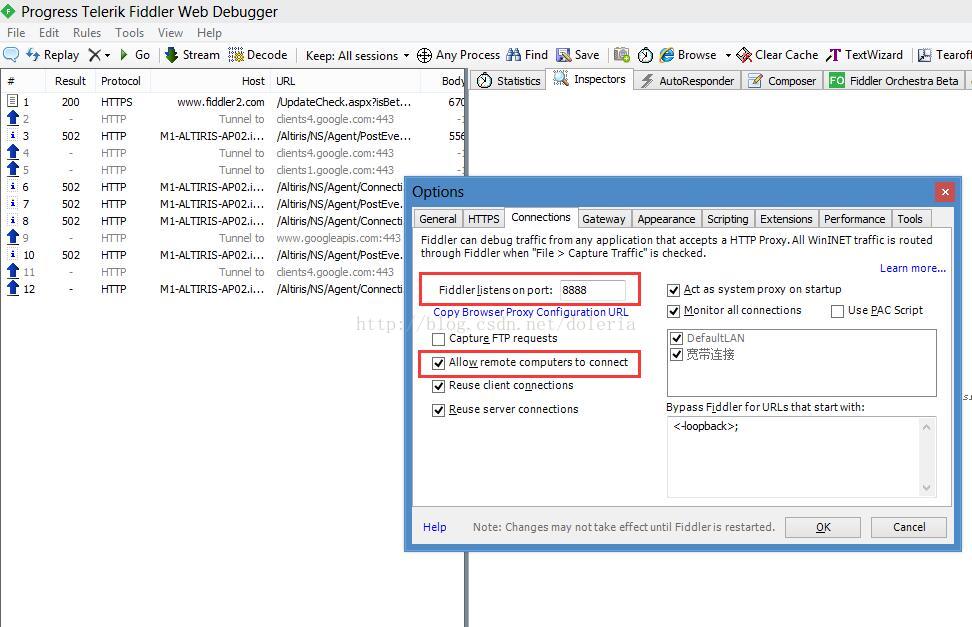Viewport: 972px width, 627px height.
Task: Open the Keep: All sessions dropdown
Action: (x=357, y=55)
